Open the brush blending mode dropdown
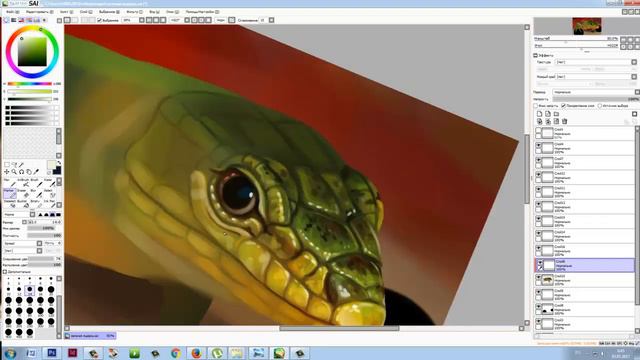 [x=18, y=215]
